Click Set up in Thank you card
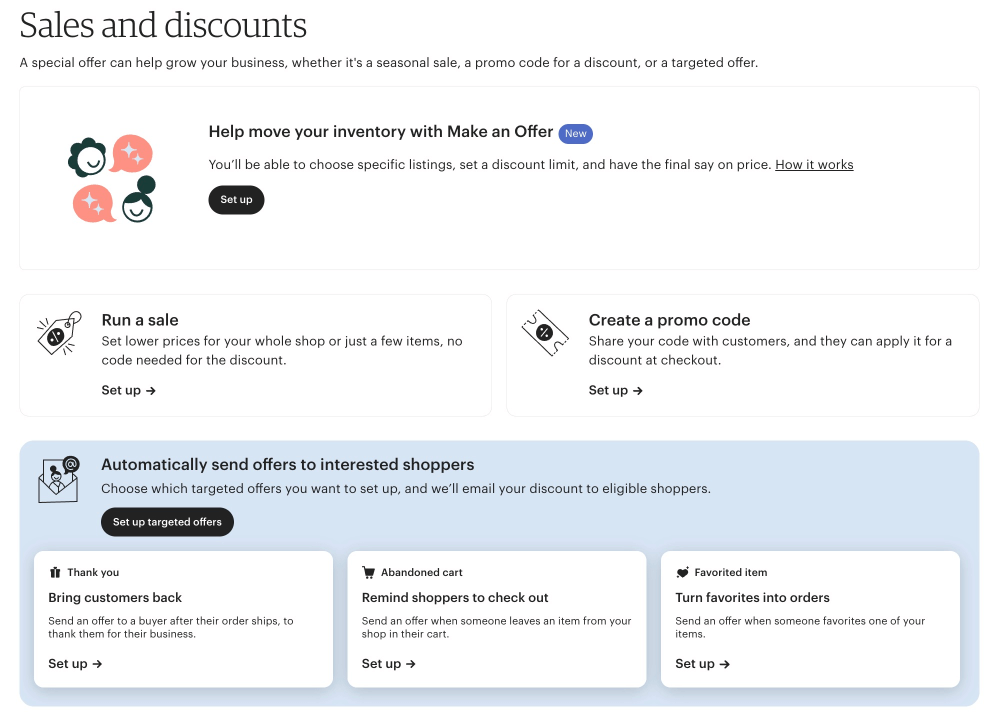 pos(75,664)
